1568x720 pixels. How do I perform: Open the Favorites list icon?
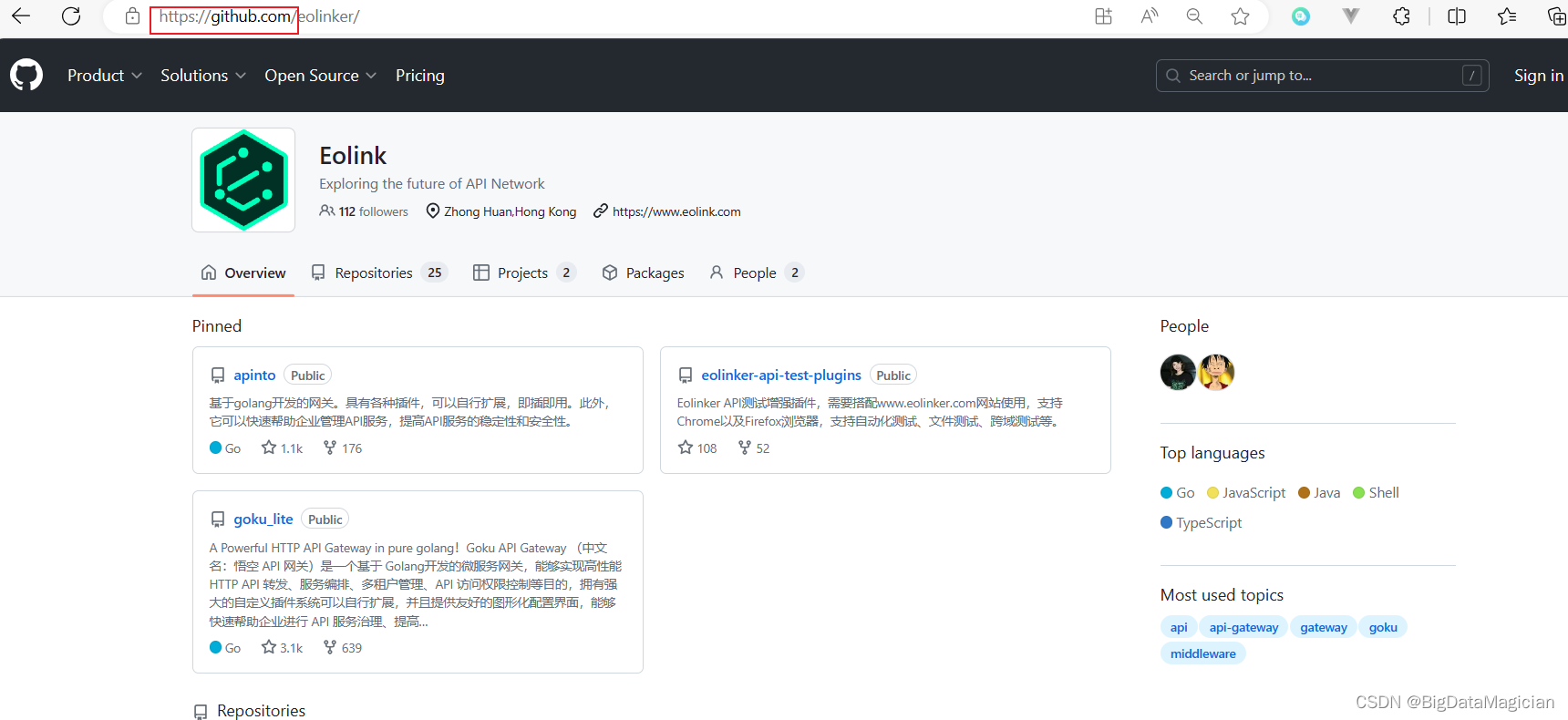tap(1507, 16)
